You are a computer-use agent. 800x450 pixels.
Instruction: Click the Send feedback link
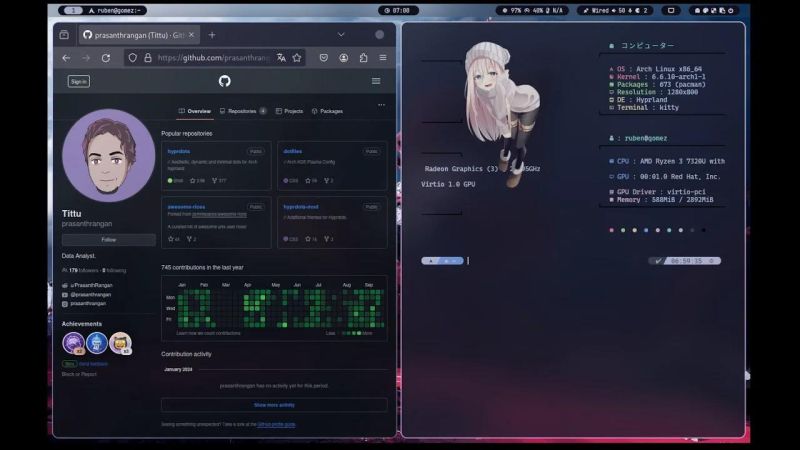tap(93, 364)
